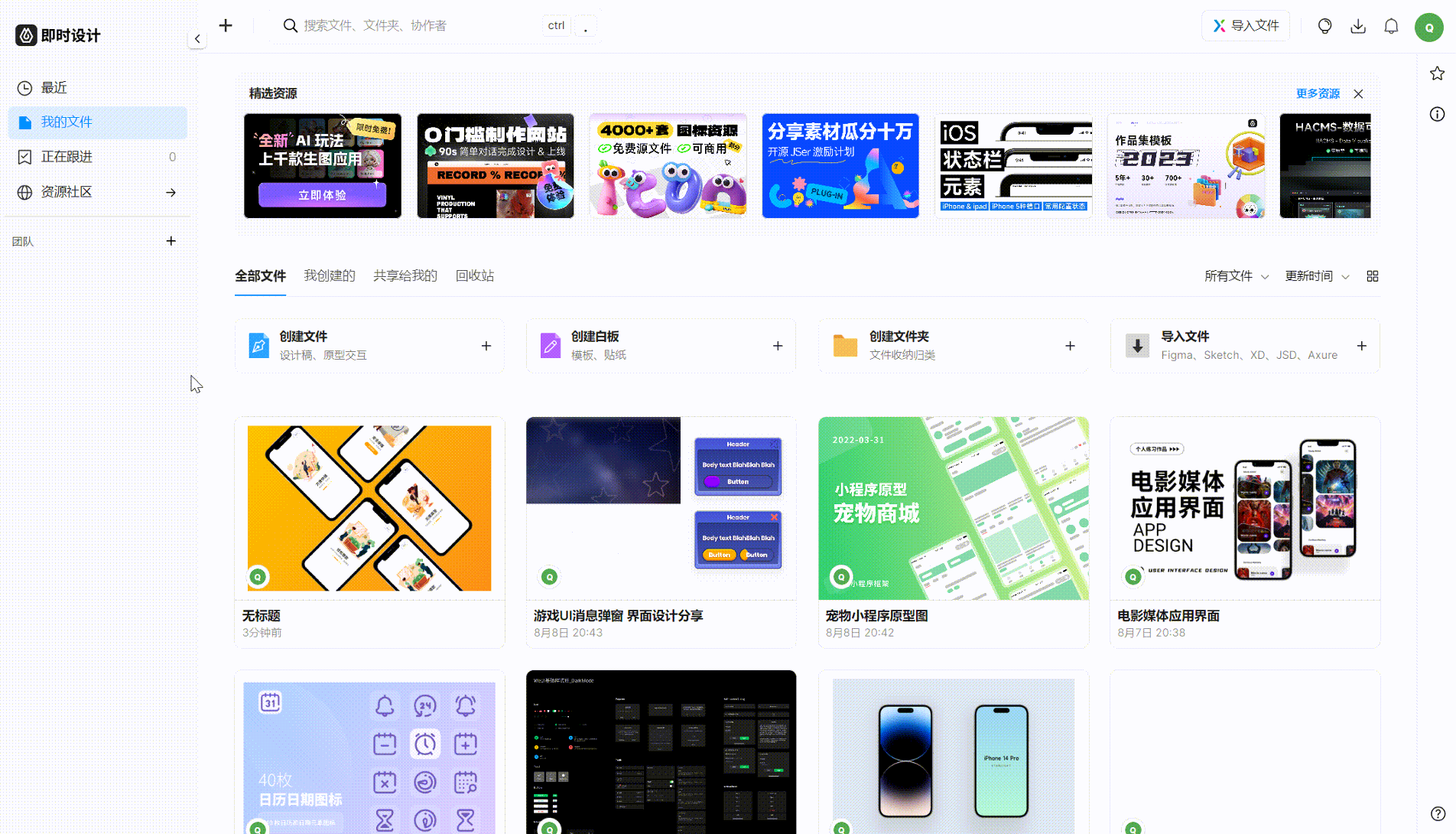This screenshot has width=1456, height=834.
Task: Open 宠物小程序原型图 file thumbnail
Action: click(x=954, y=508)
